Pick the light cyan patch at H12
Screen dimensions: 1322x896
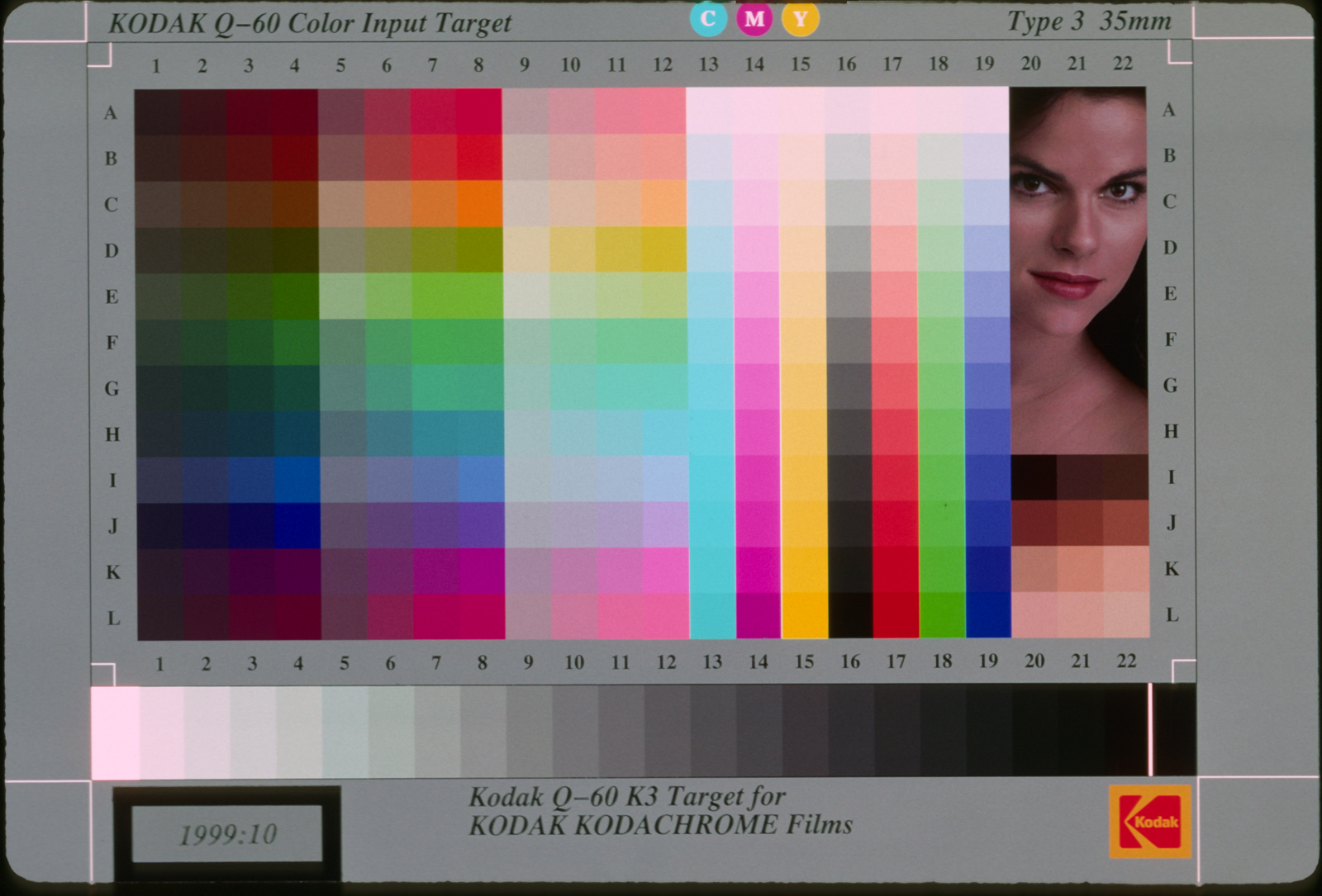[x=665, y=433]
